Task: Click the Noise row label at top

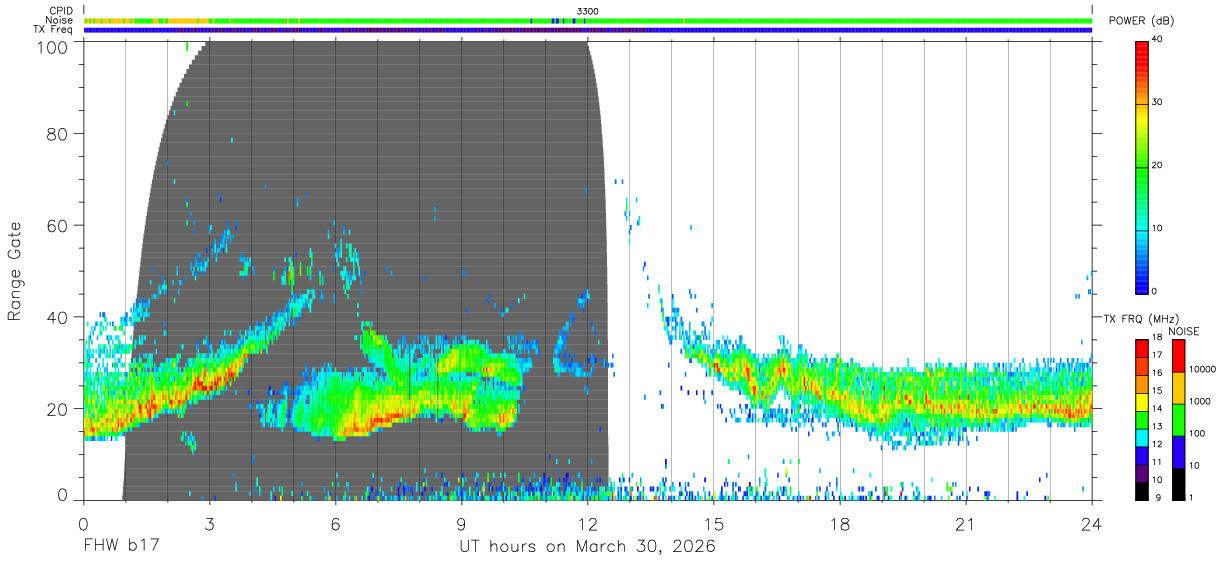Action: pos(59,20)
